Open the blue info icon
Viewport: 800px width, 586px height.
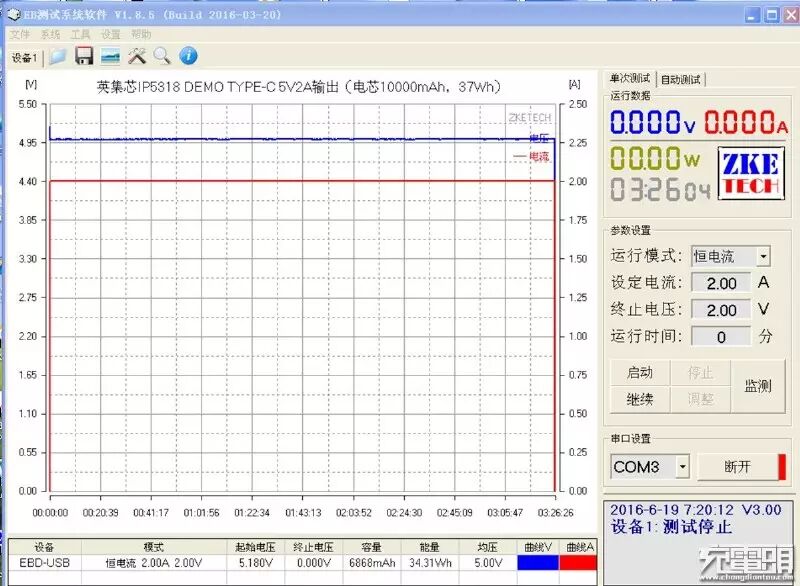(x=188, y=56)
